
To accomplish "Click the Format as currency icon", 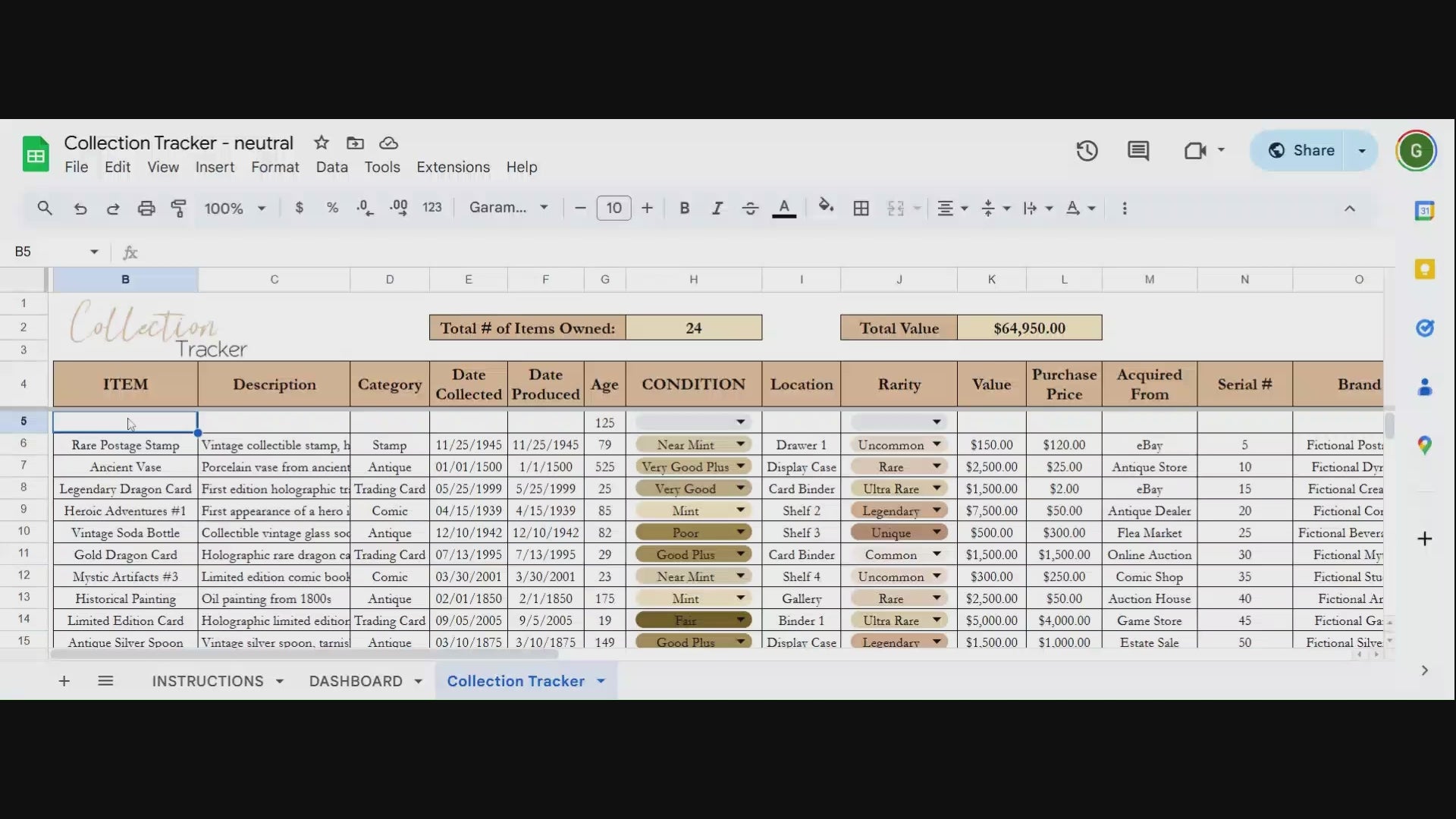I will (300, 208).
